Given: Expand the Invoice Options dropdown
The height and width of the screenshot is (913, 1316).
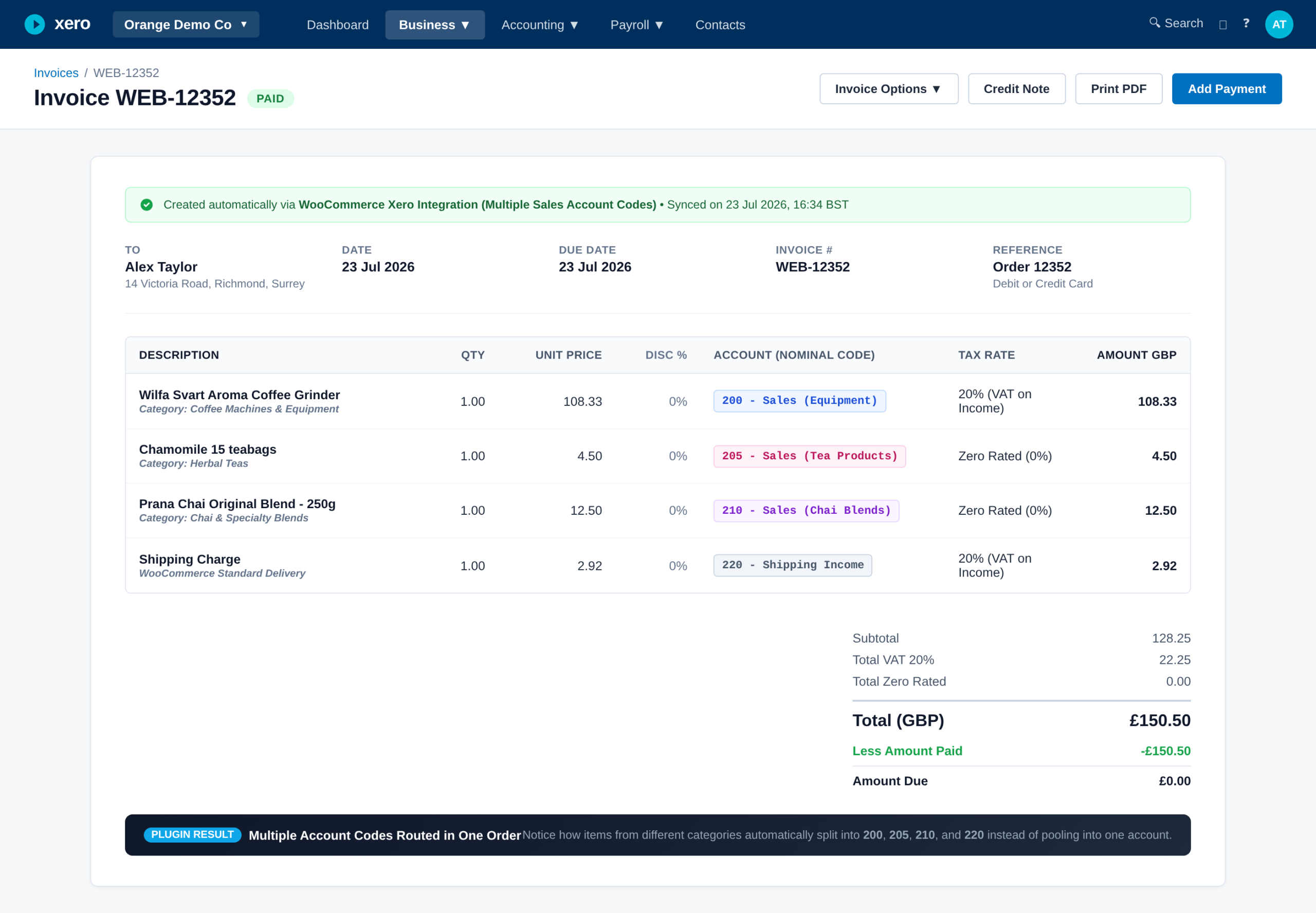Looking at the screenshot, I should pos(888,89).
